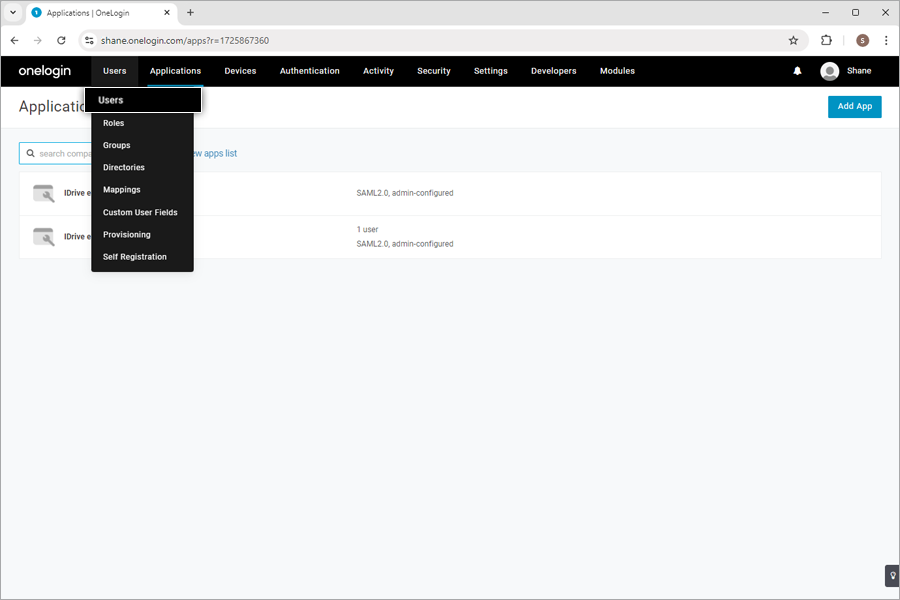This screenshot has width=900, height=600.
Task: Open the Chrome three-dot menu
Action: [x=886, y=40]
